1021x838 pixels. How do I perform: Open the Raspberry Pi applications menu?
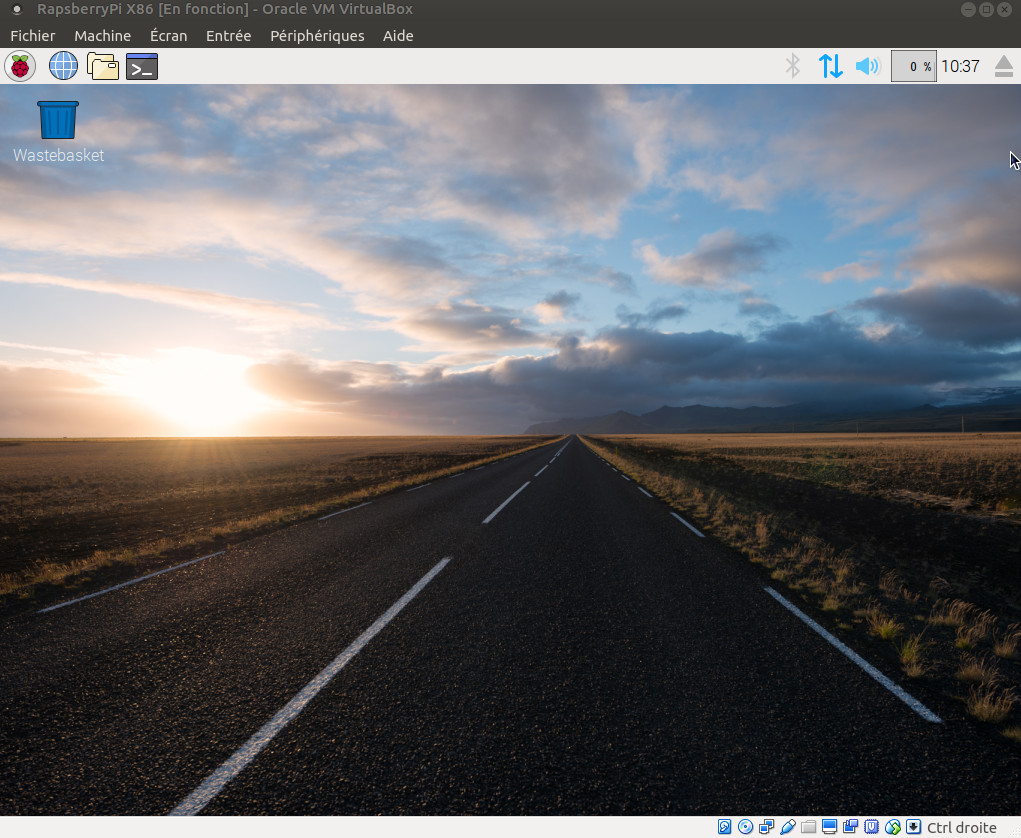click(x=20, y=67)
